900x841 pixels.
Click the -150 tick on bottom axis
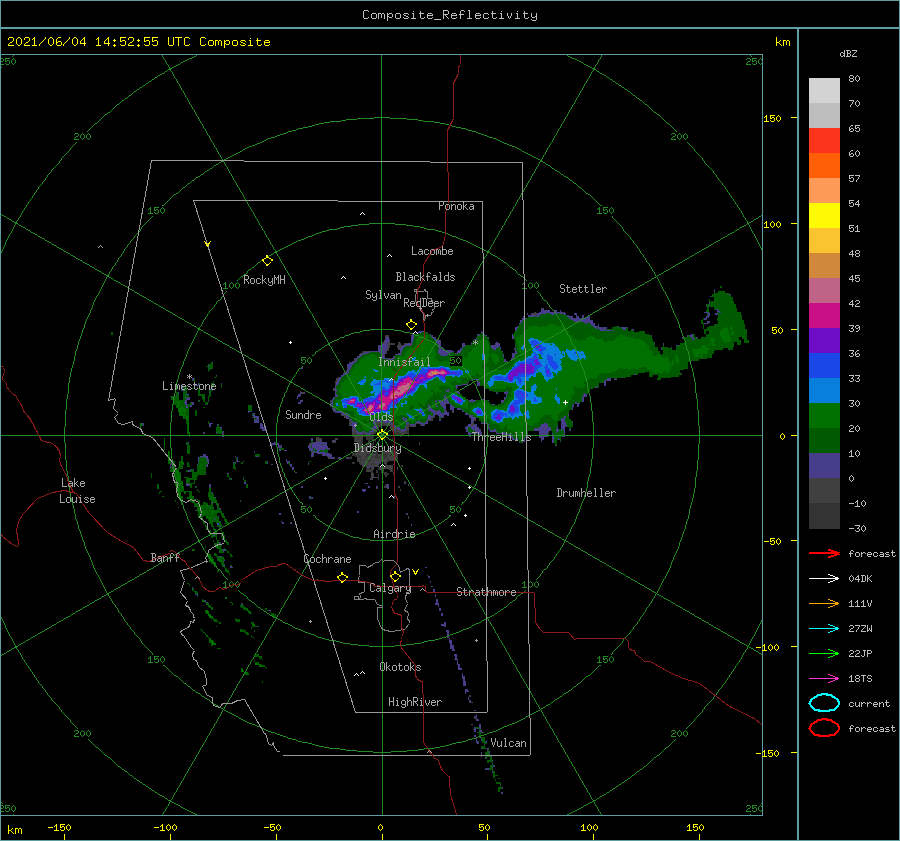pos(59,827)
